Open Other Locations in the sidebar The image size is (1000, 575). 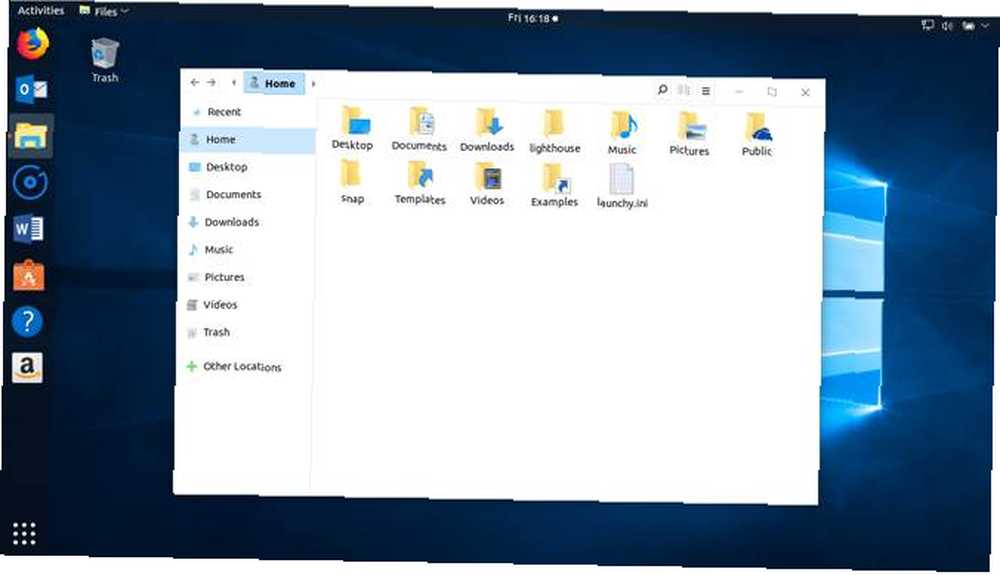243,367
